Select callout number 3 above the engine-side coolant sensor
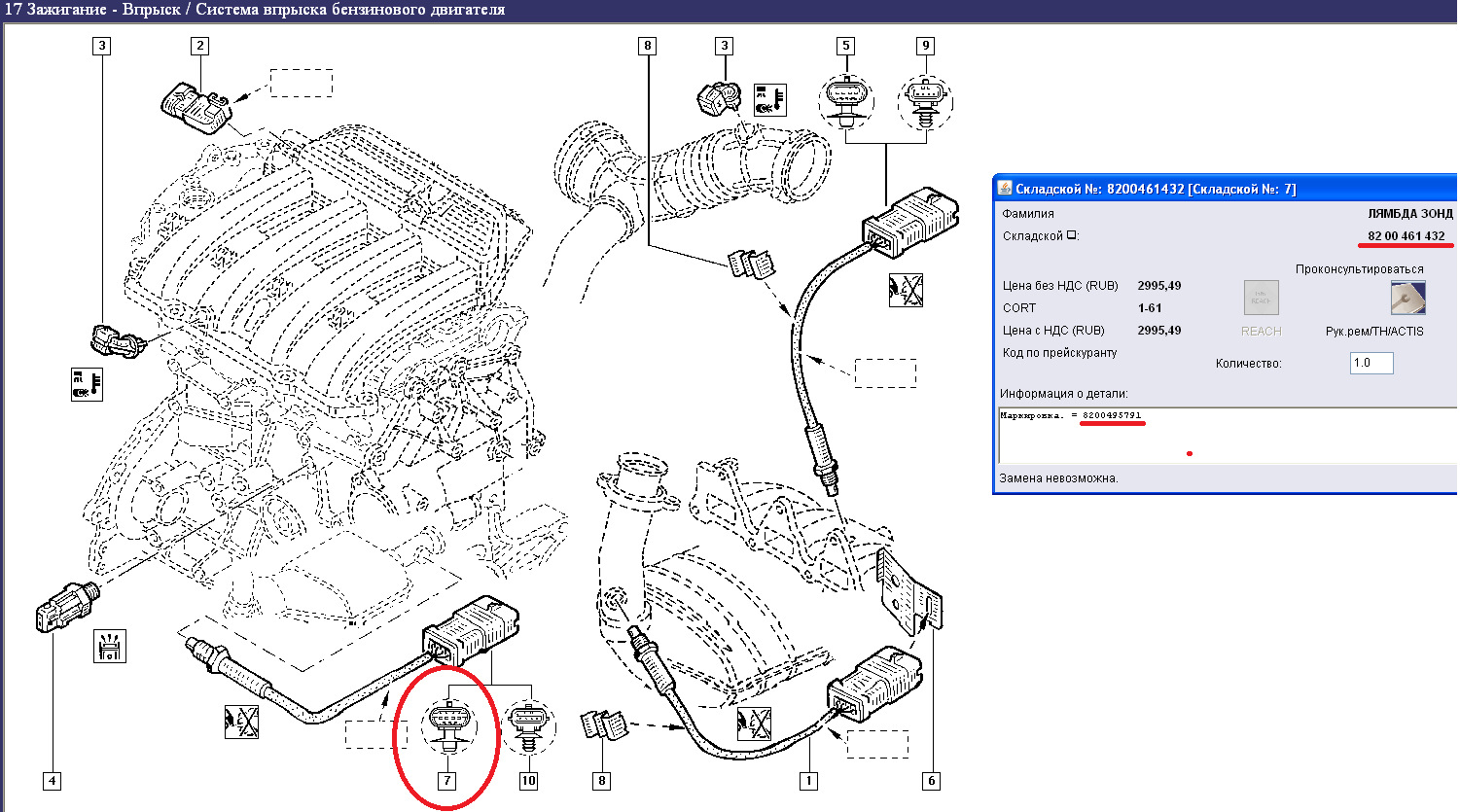Screen dimensions: 1460x812 (101, 46)
